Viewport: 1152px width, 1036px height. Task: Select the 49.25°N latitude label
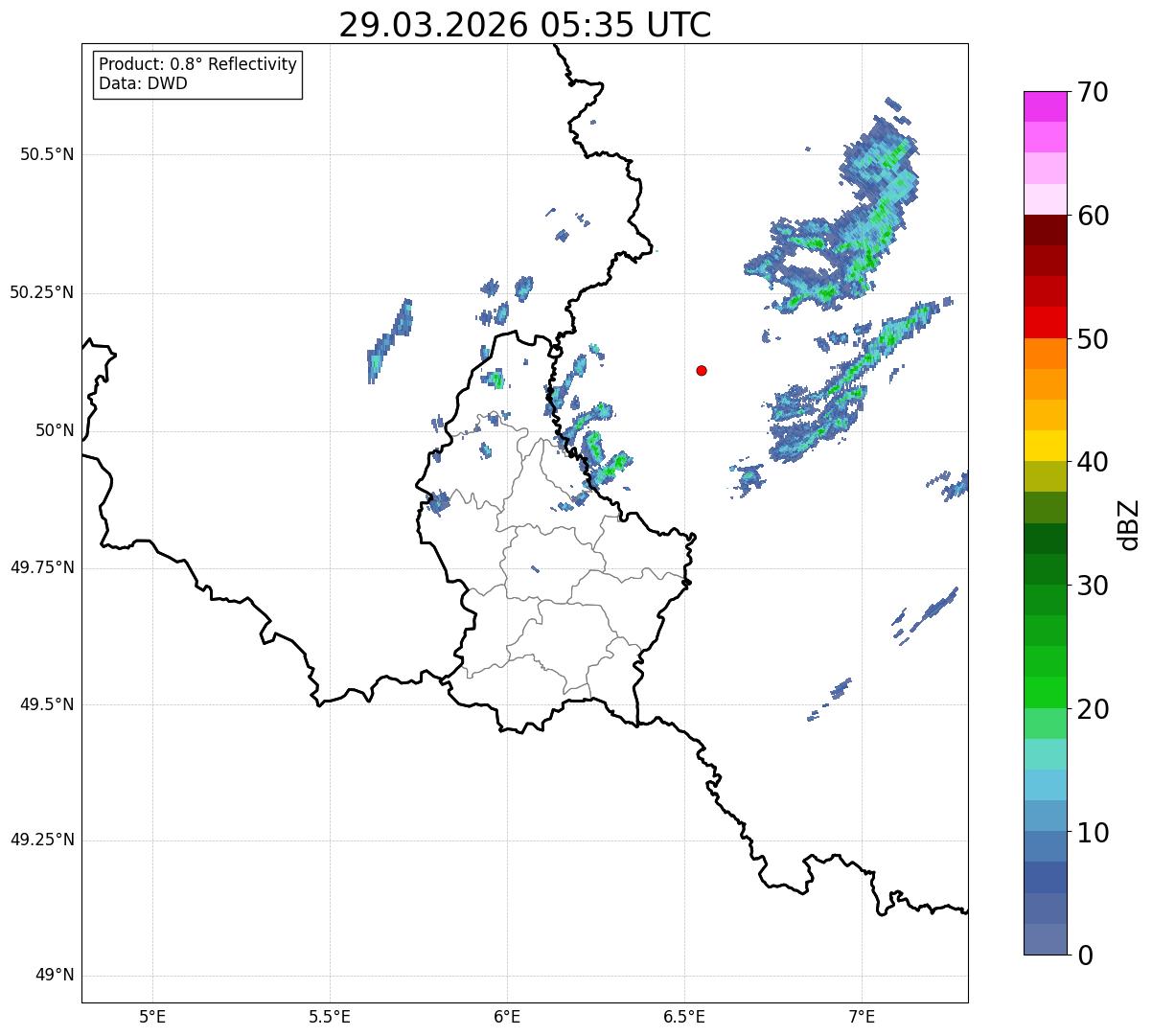[42, 840]
